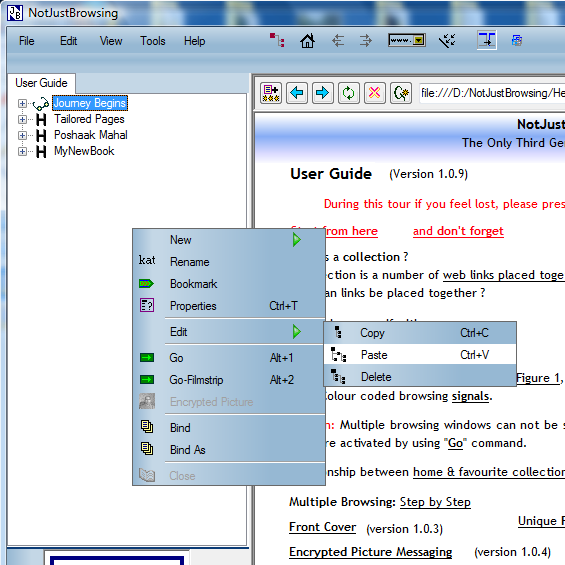This screenshot has height=565, width=565.
Task: Click the orange X stop loading icon
Action: pos(374,93)
